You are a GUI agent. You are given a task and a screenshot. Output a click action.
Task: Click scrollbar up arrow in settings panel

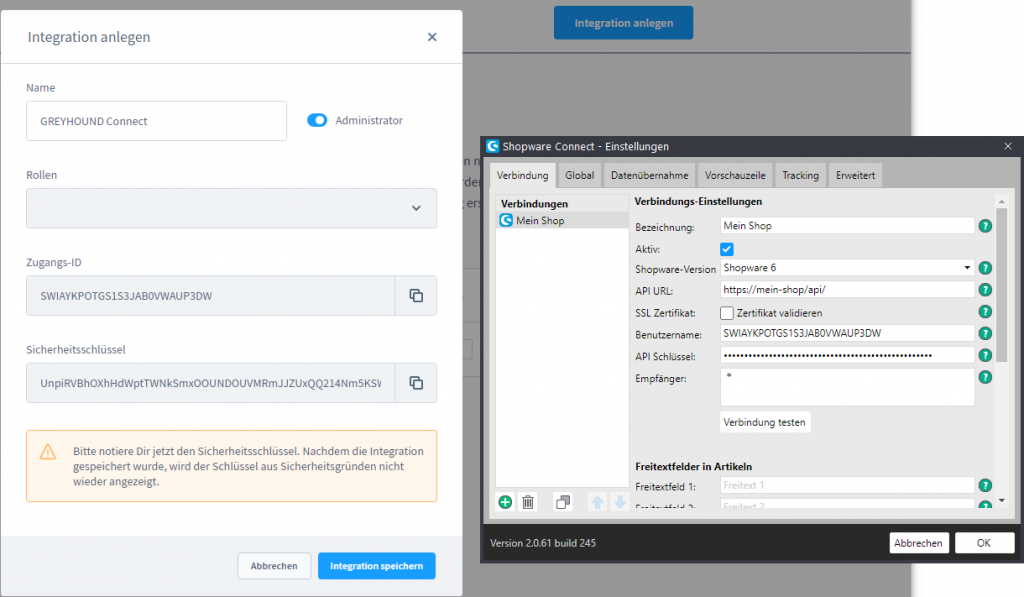point(1002,202)
